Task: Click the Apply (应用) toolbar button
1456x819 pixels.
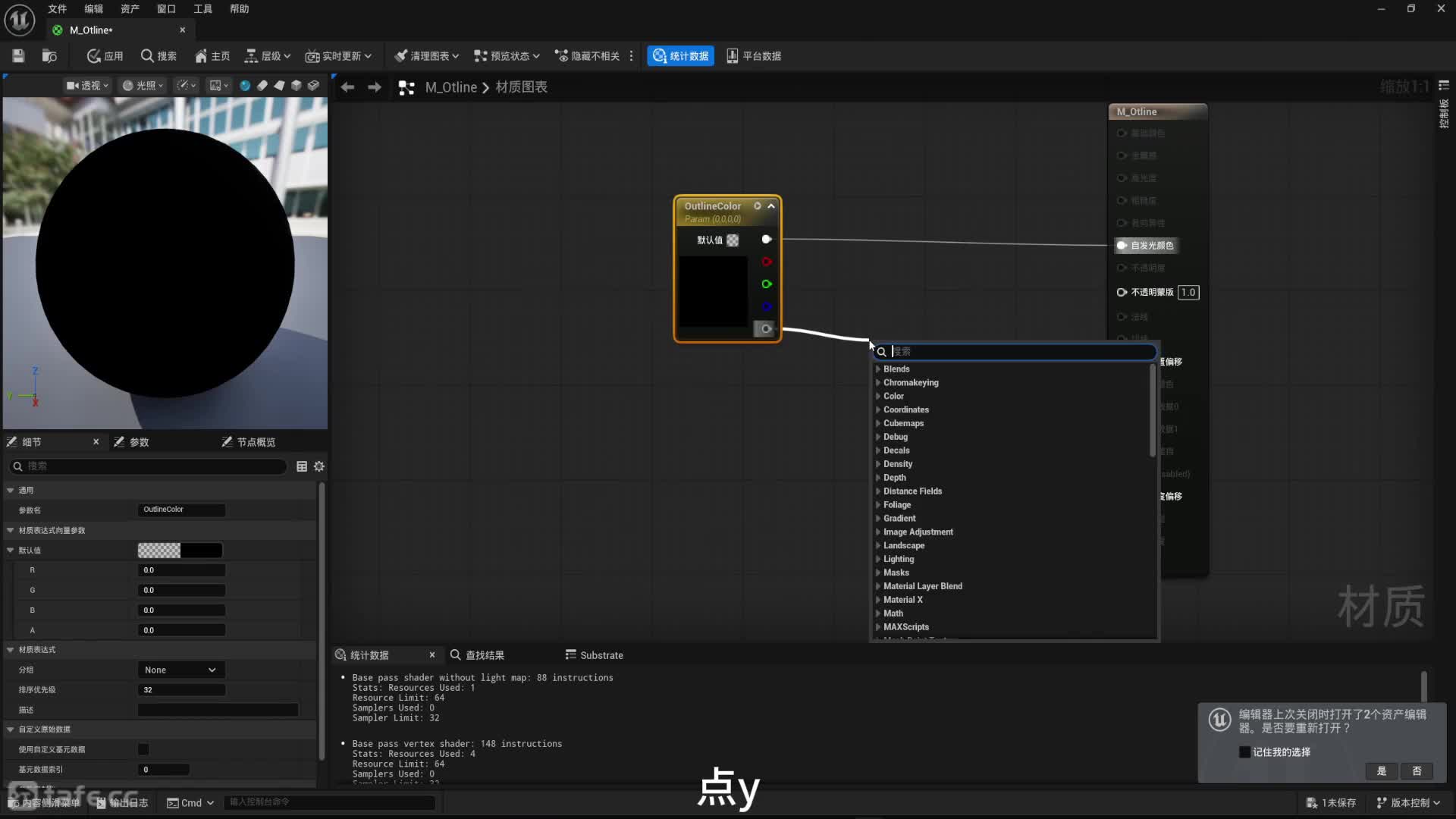Action: 105,55
